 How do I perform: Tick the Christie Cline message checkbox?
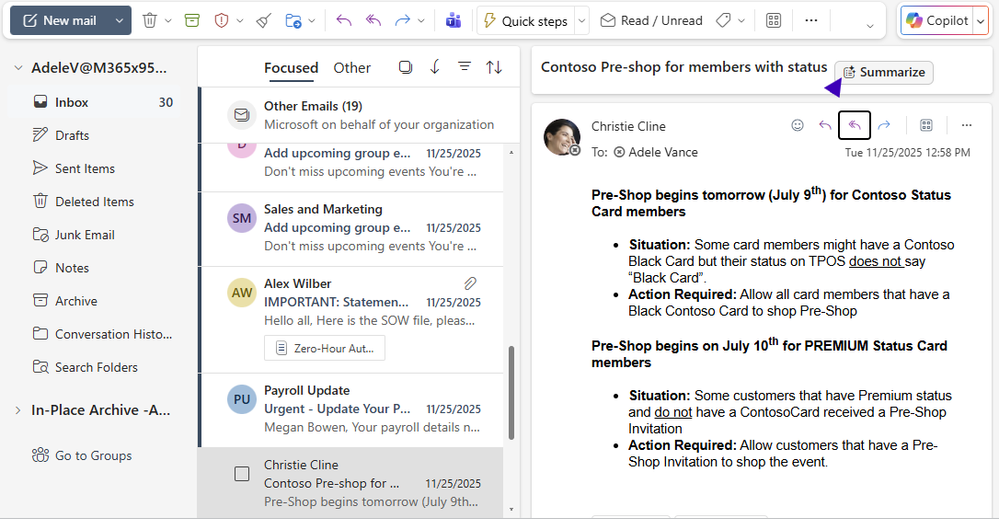(241, 474)
